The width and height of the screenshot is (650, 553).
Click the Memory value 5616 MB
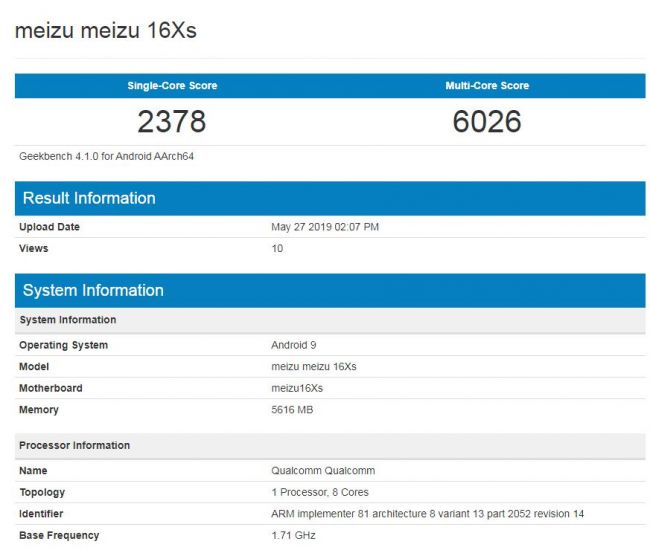(298, 410)
